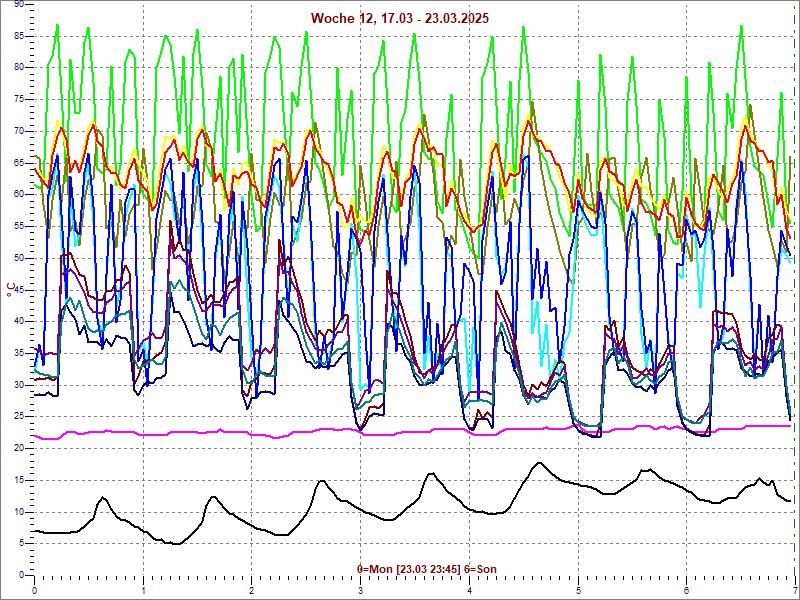Image resolution: width=800 pixels, height=600 pixels.
Task: Click the y-axis value 60
Action: pos(18,194)
